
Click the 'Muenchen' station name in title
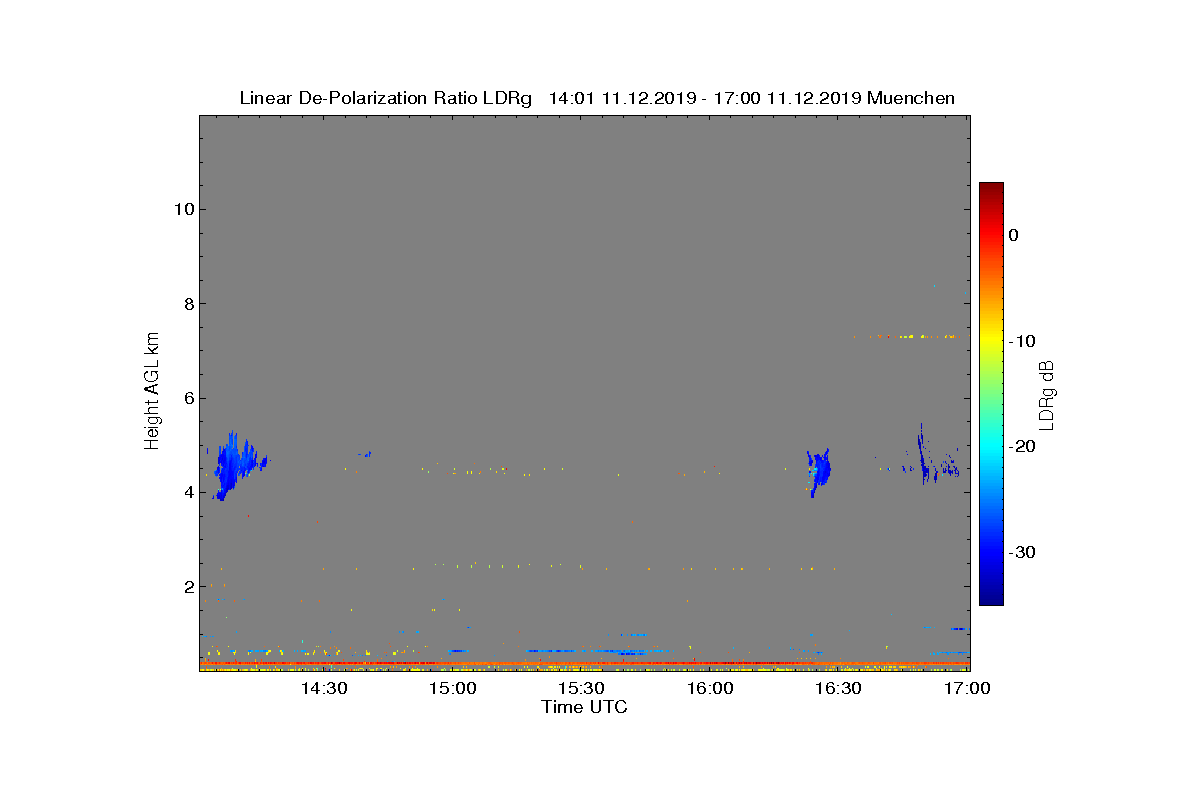tap(911, 98)
